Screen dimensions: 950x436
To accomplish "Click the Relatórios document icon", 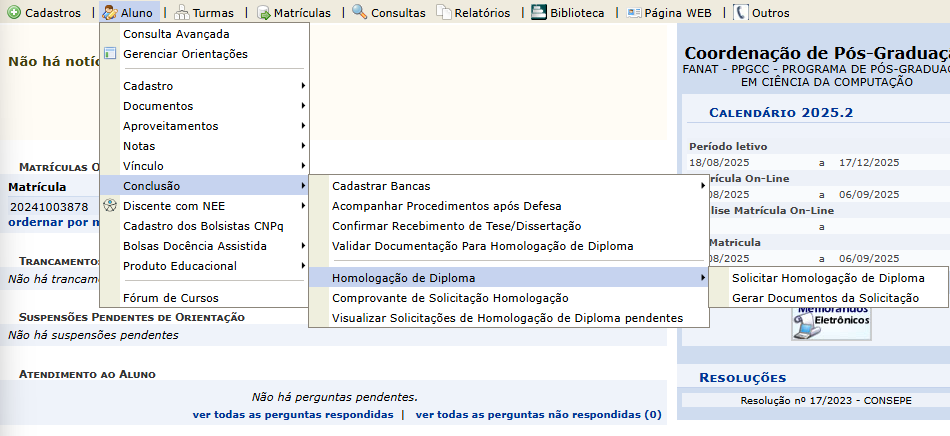I will pyautogui.click(x=444, y=13).
